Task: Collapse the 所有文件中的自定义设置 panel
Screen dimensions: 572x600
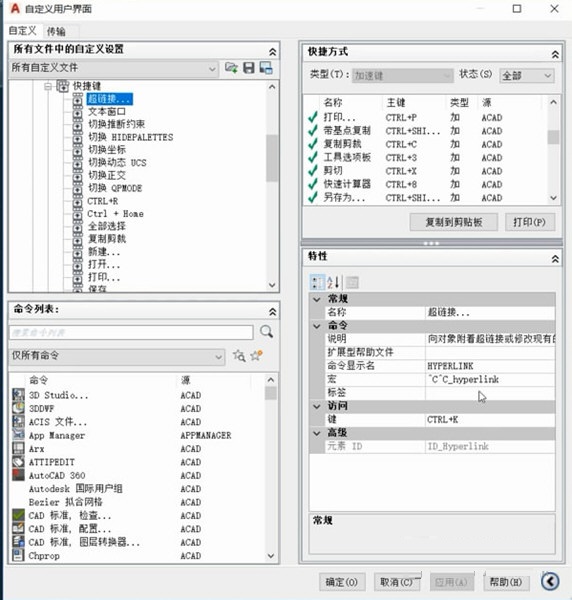Action: tap(272, 52)
